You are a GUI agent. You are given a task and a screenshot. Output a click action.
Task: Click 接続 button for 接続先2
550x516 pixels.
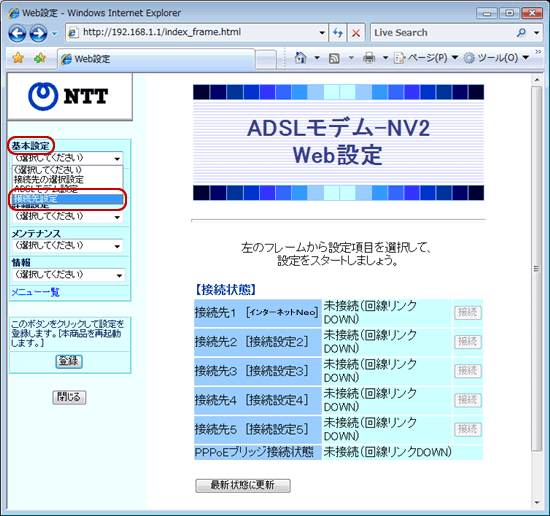point(468,341)
